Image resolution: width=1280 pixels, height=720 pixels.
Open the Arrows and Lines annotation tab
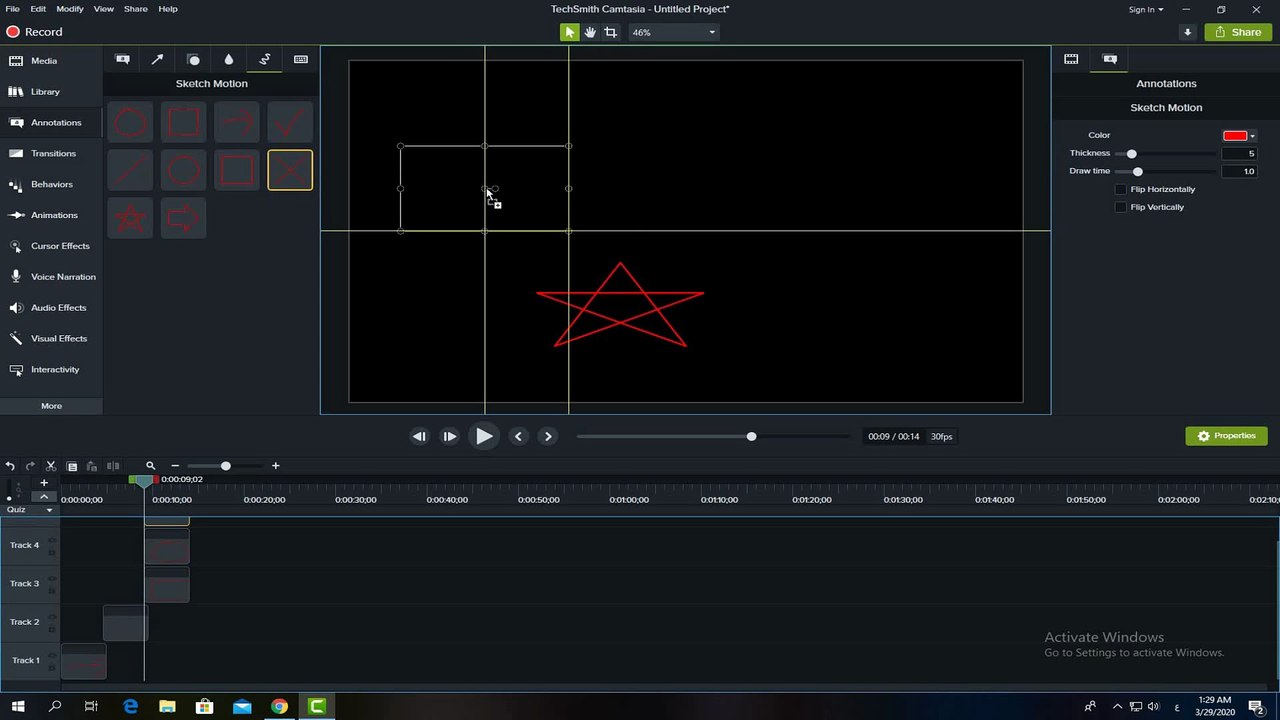click(158, 60)
